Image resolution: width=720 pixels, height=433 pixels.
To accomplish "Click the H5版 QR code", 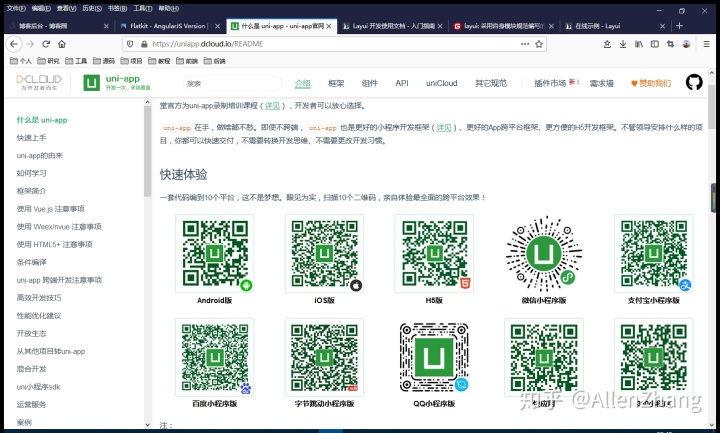I will (x=434, y=253).
